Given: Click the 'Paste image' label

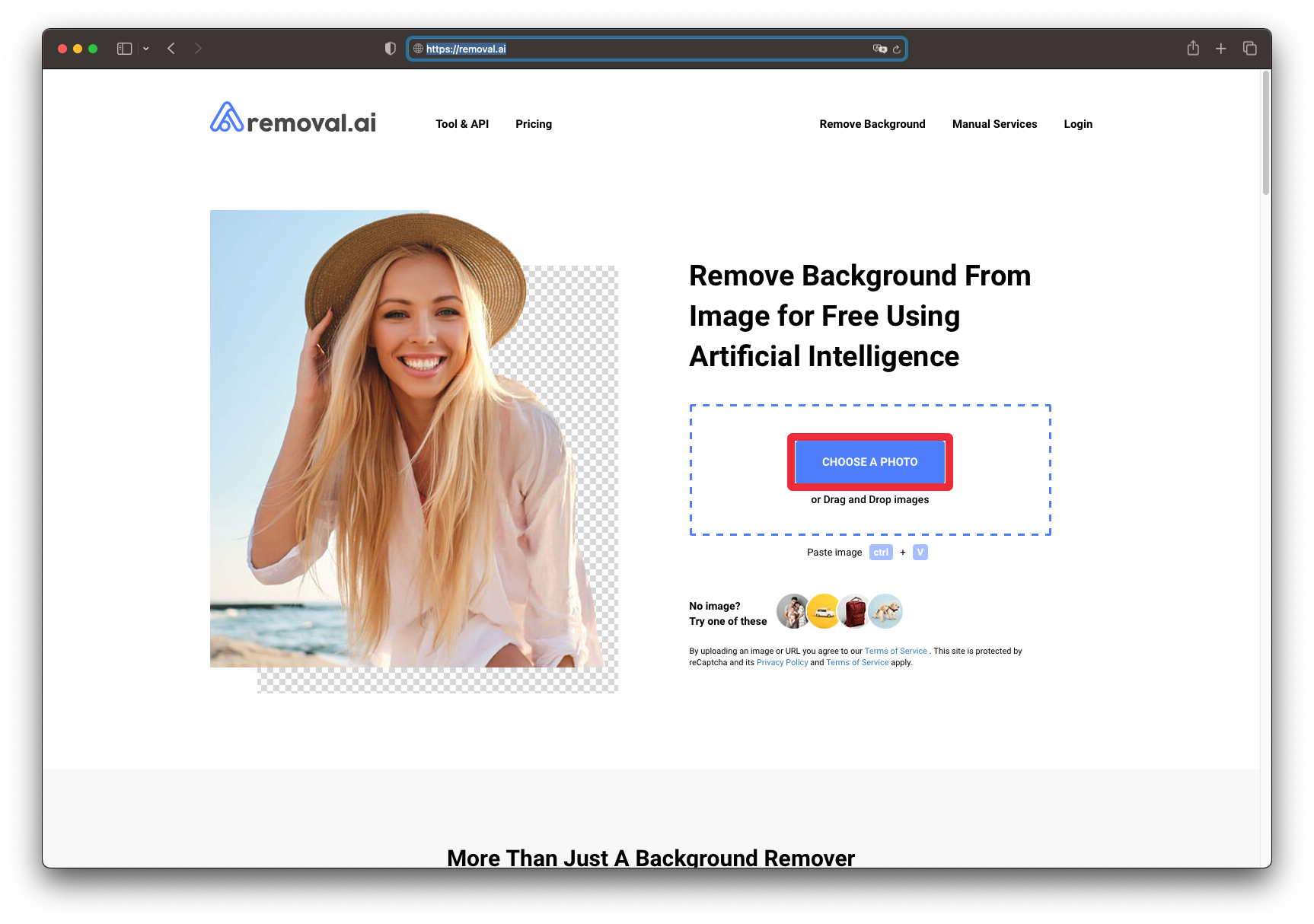Looking at the screenshot, I should 834,553.
